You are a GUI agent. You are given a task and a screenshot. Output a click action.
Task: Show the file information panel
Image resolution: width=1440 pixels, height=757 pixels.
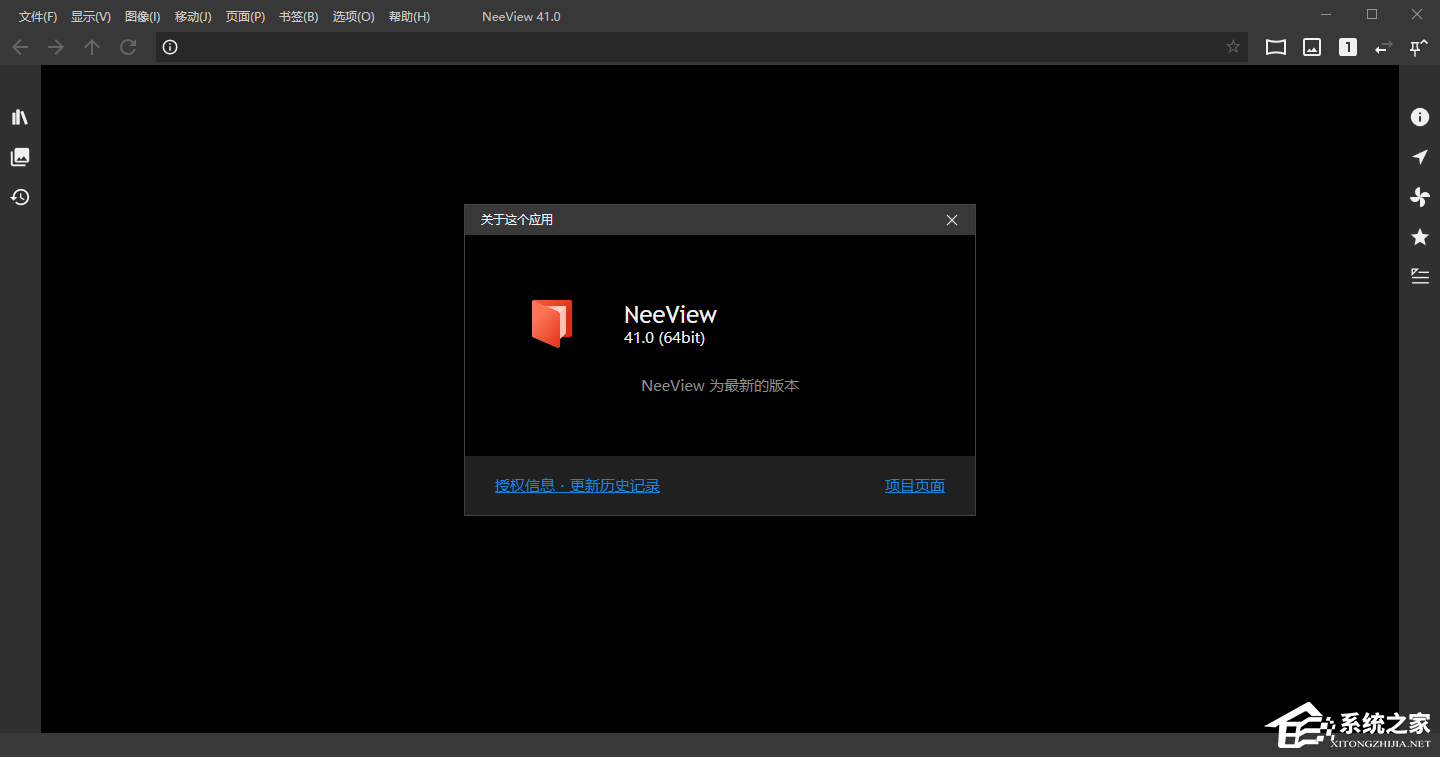point(1420,117)
